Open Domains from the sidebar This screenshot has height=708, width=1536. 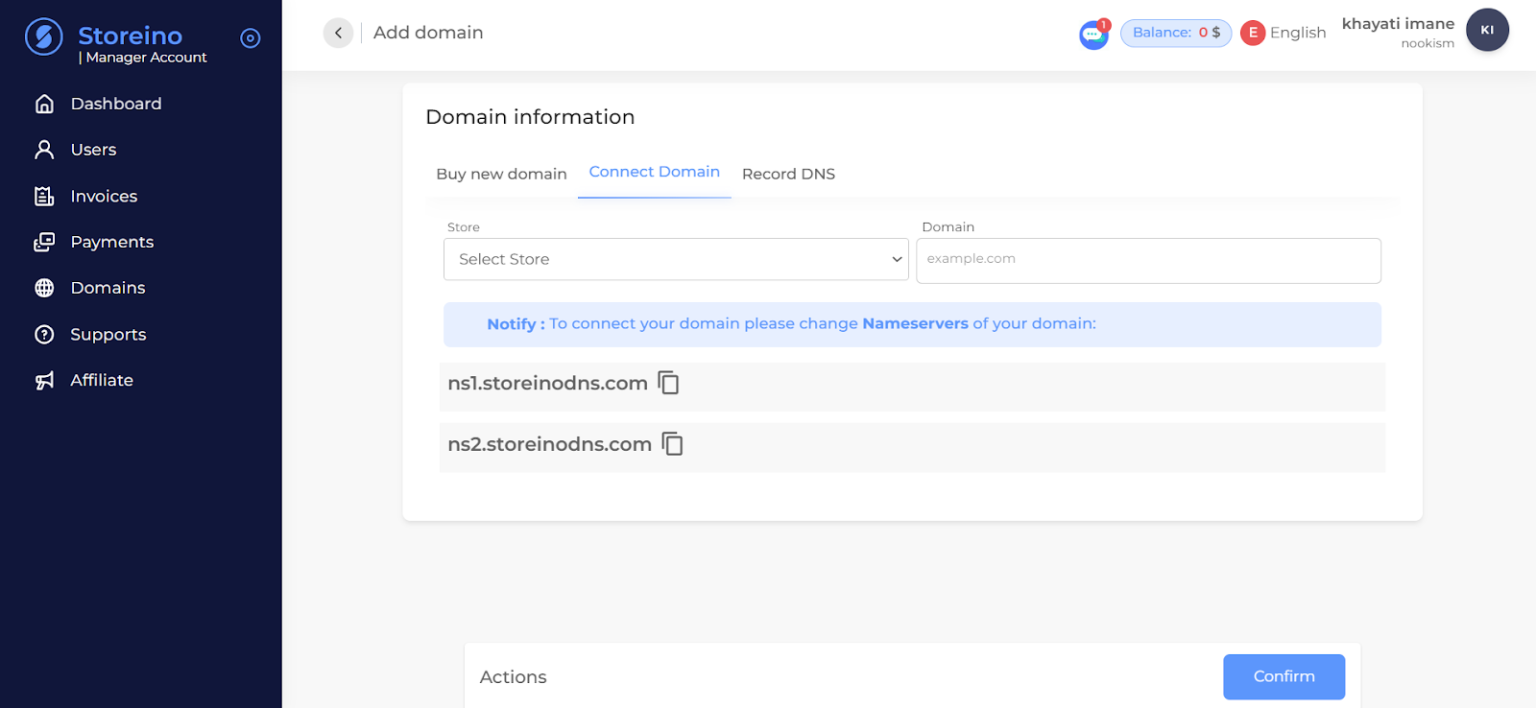(x=108, y=288)
